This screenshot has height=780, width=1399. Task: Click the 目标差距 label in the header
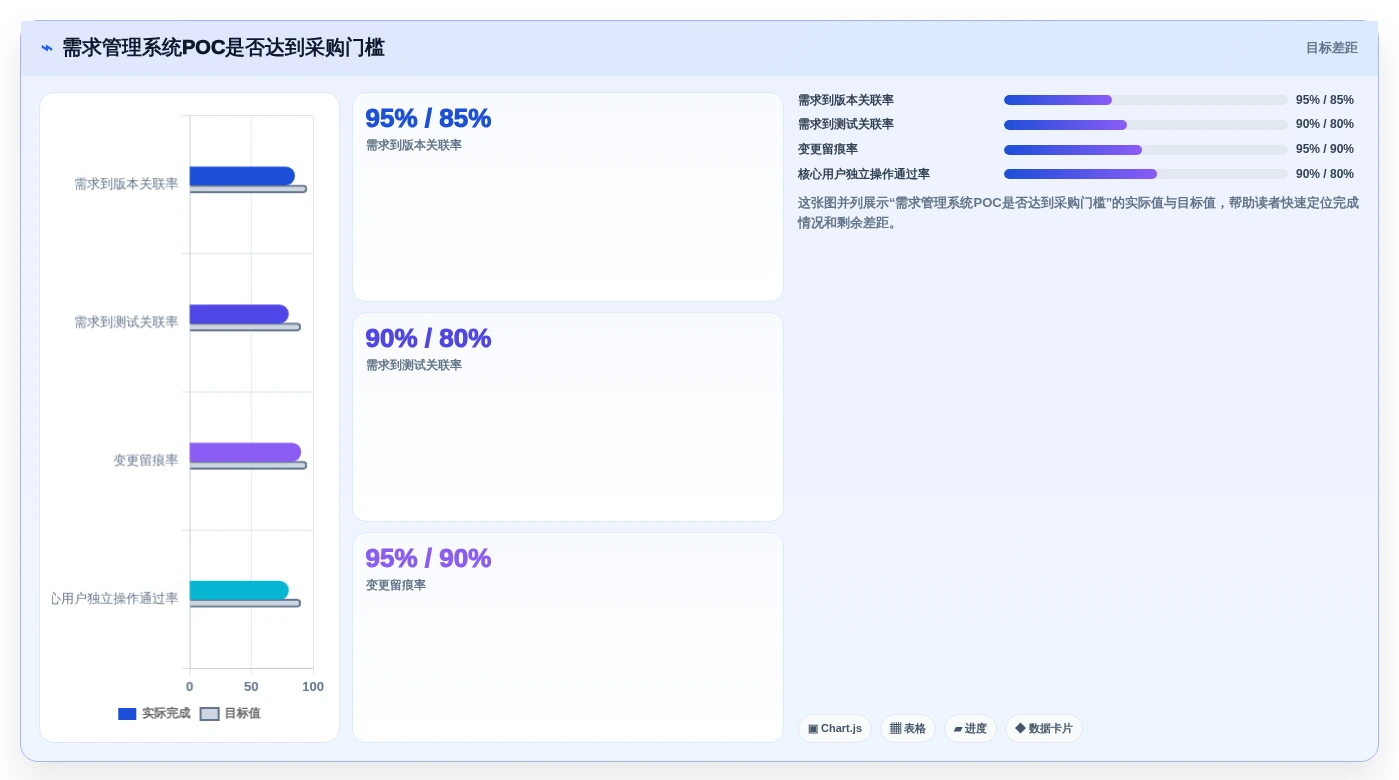point(1331,48)
